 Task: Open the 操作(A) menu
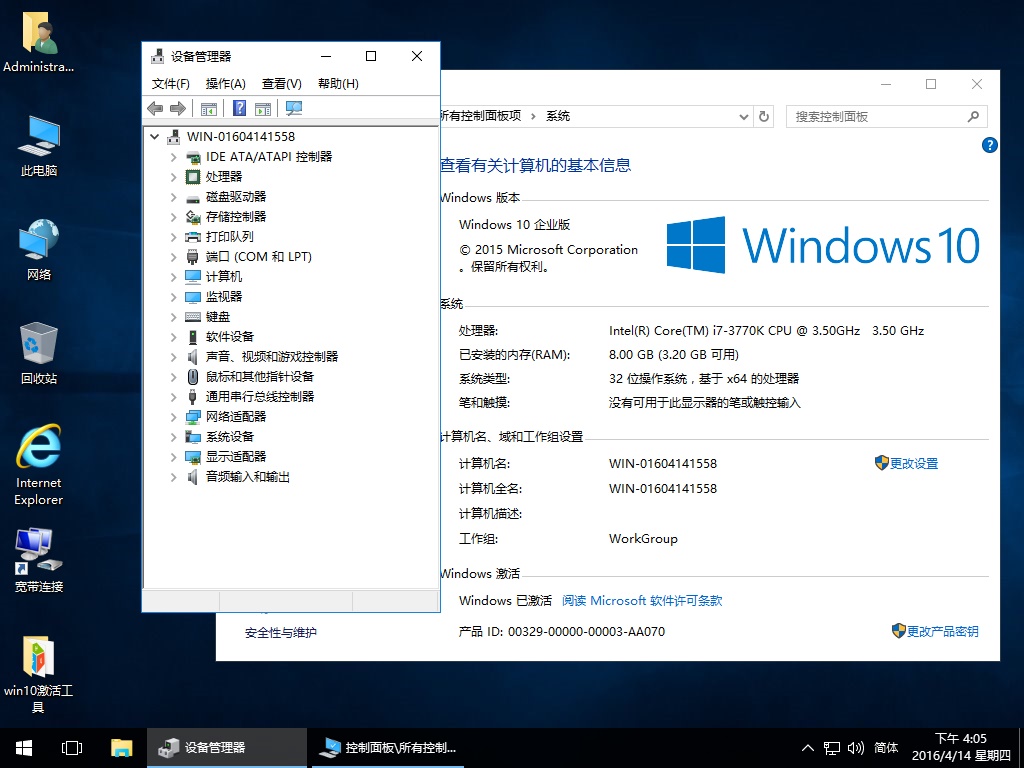225,84
